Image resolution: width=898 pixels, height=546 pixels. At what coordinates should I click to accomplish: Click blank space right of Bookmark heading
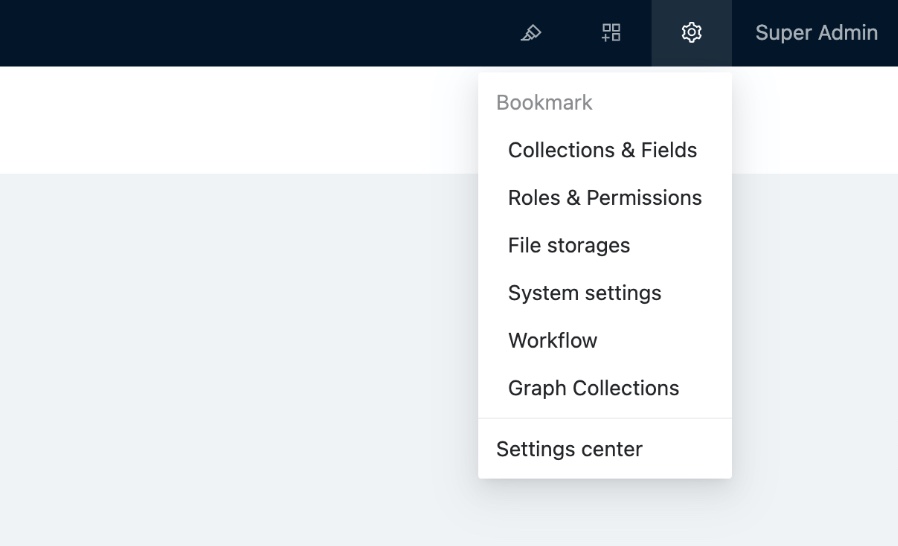(x=660, y=103)
